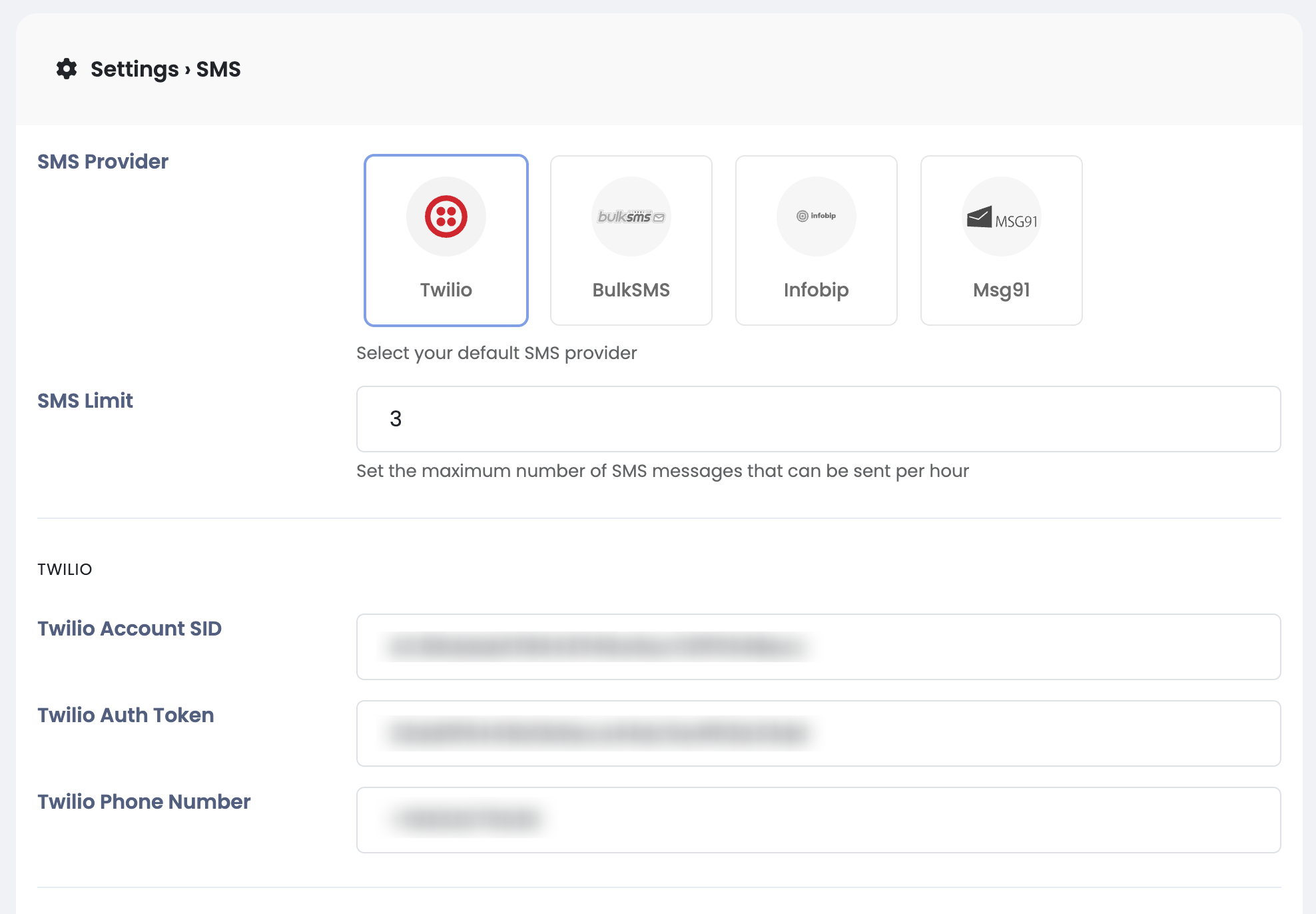Image resolution: width=1316 pixels, height=914 pixels.
Task: Click the red Twilio logo icon
Action: click(x=446, y=217)
